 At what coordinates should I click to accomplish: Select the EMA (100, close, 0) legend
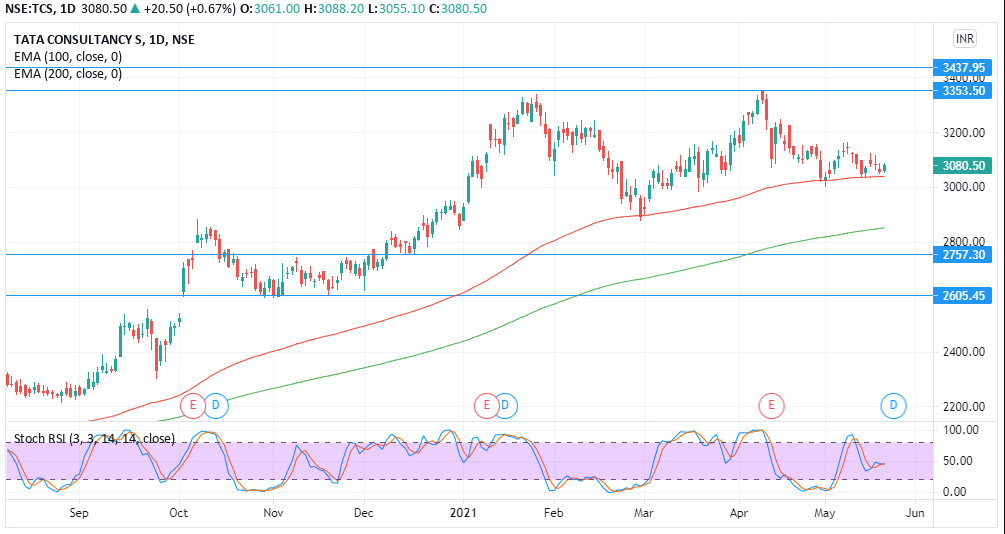coord(68,57)
